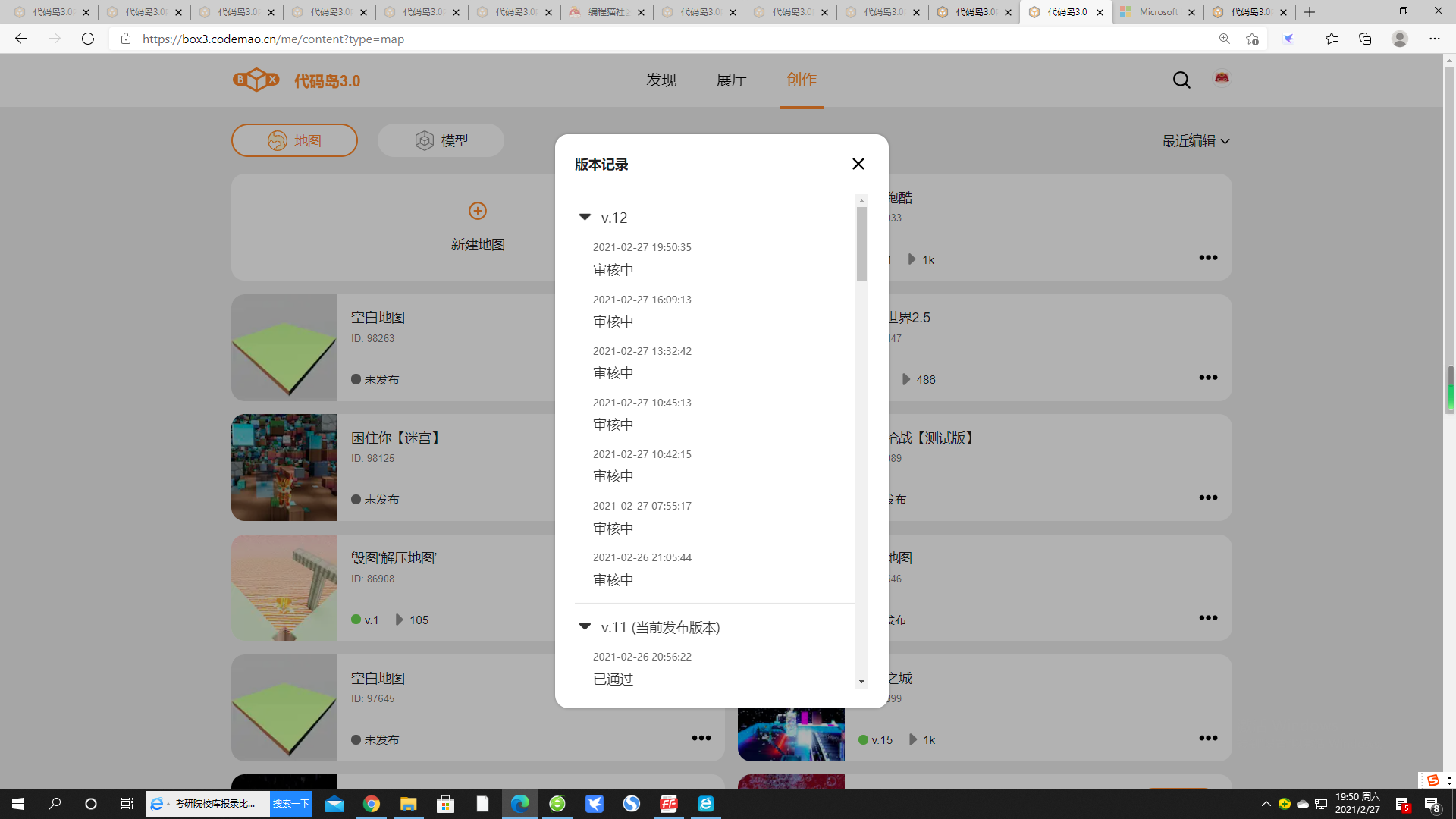Open Windows taskbar search
Image resolution: width=1456 pixels, height=819 pixels.
(x=55, y=804)
